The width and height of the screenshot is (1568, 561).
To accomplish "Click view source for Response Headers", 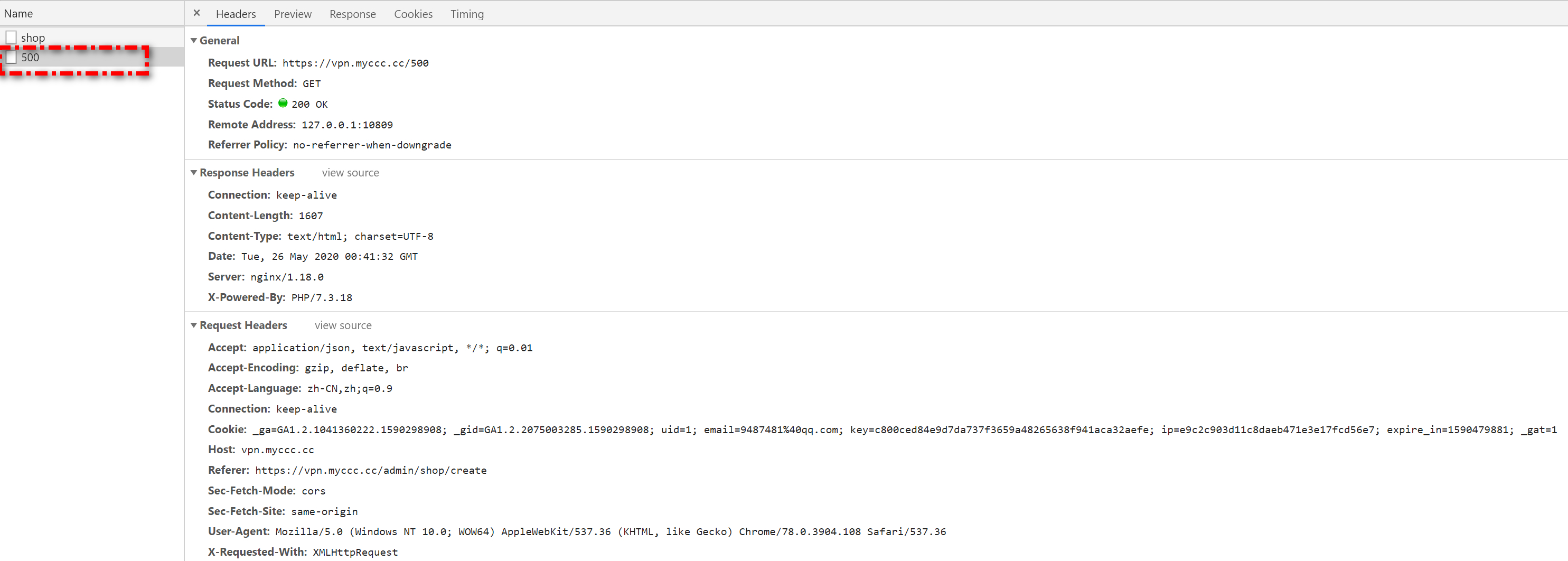I will click(350, 172).
